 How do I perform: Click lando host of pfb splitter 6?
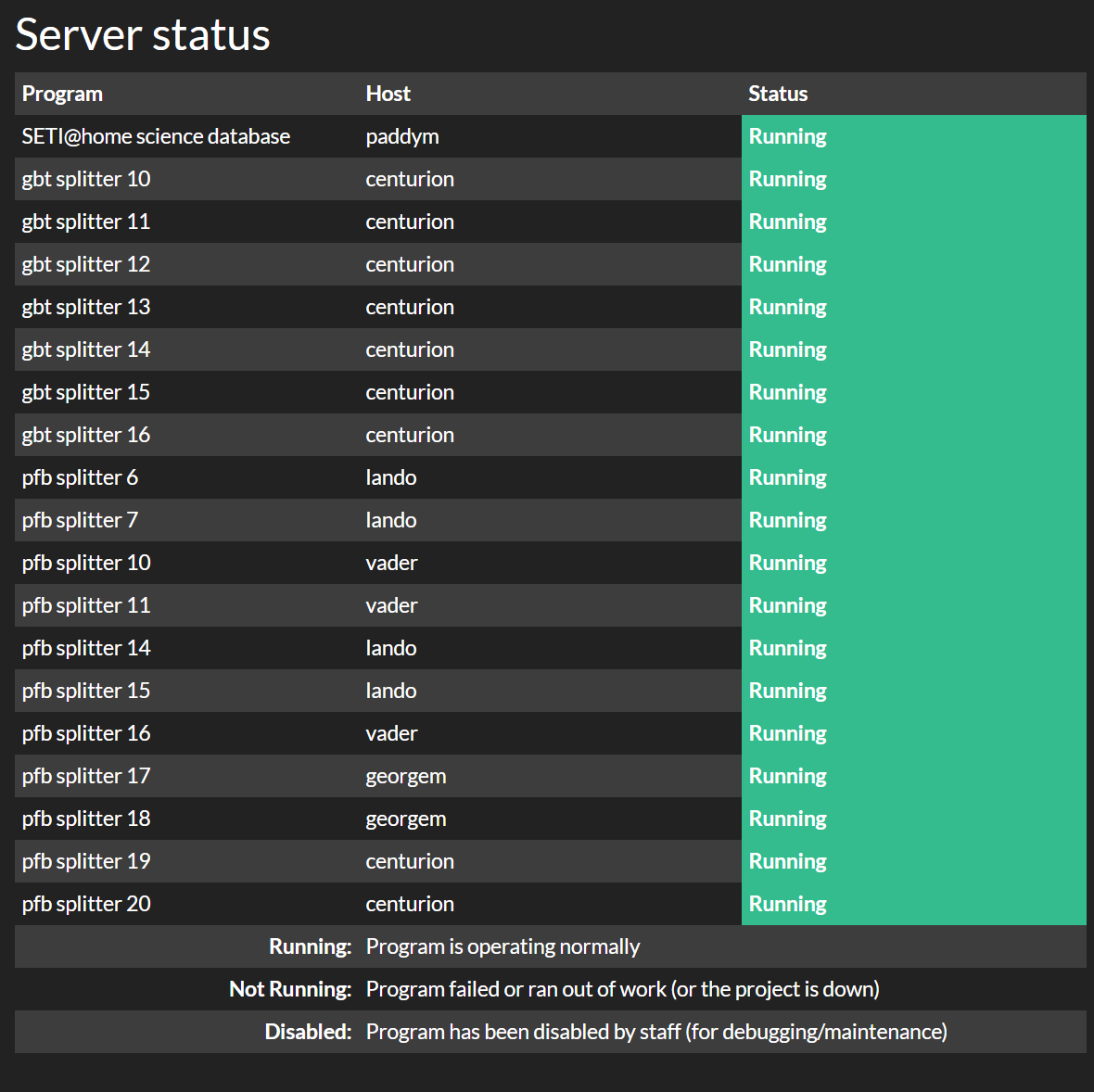click(x=390, y=477)
